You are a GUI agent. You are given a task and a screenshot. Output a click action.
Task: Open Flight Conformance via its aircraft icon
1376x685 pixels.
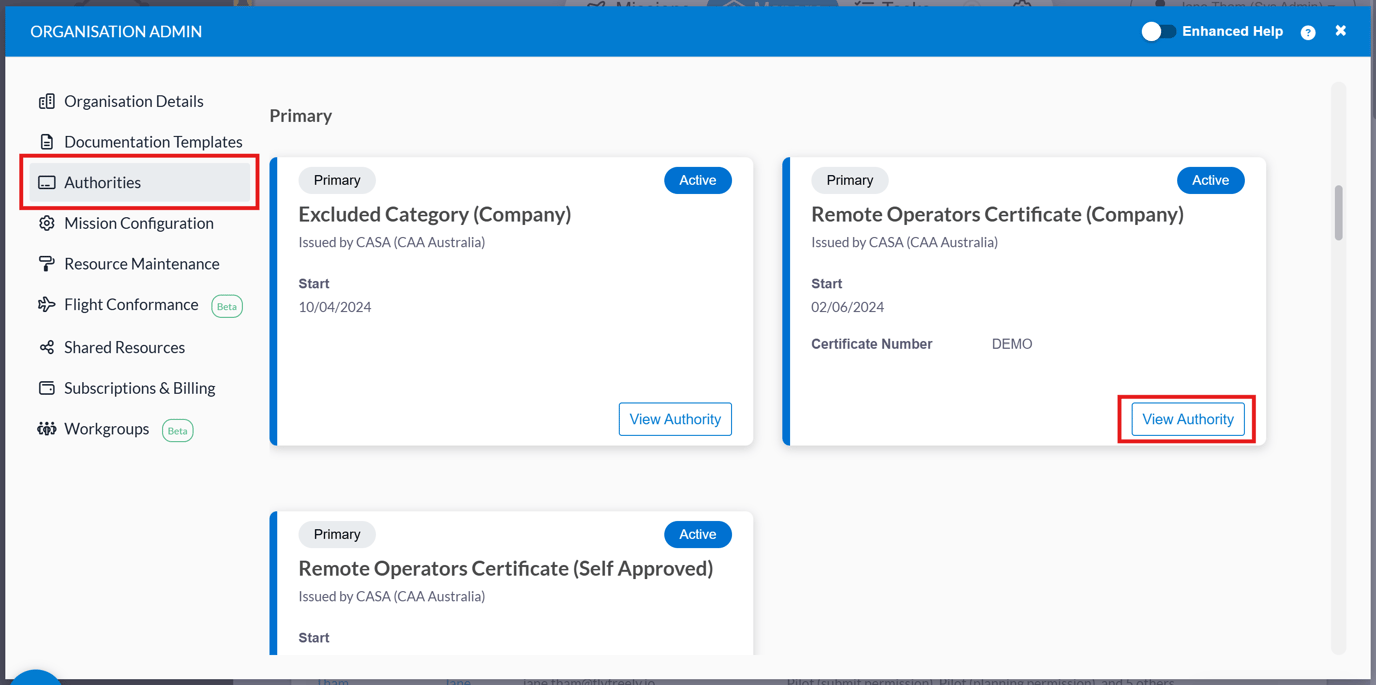46,304
